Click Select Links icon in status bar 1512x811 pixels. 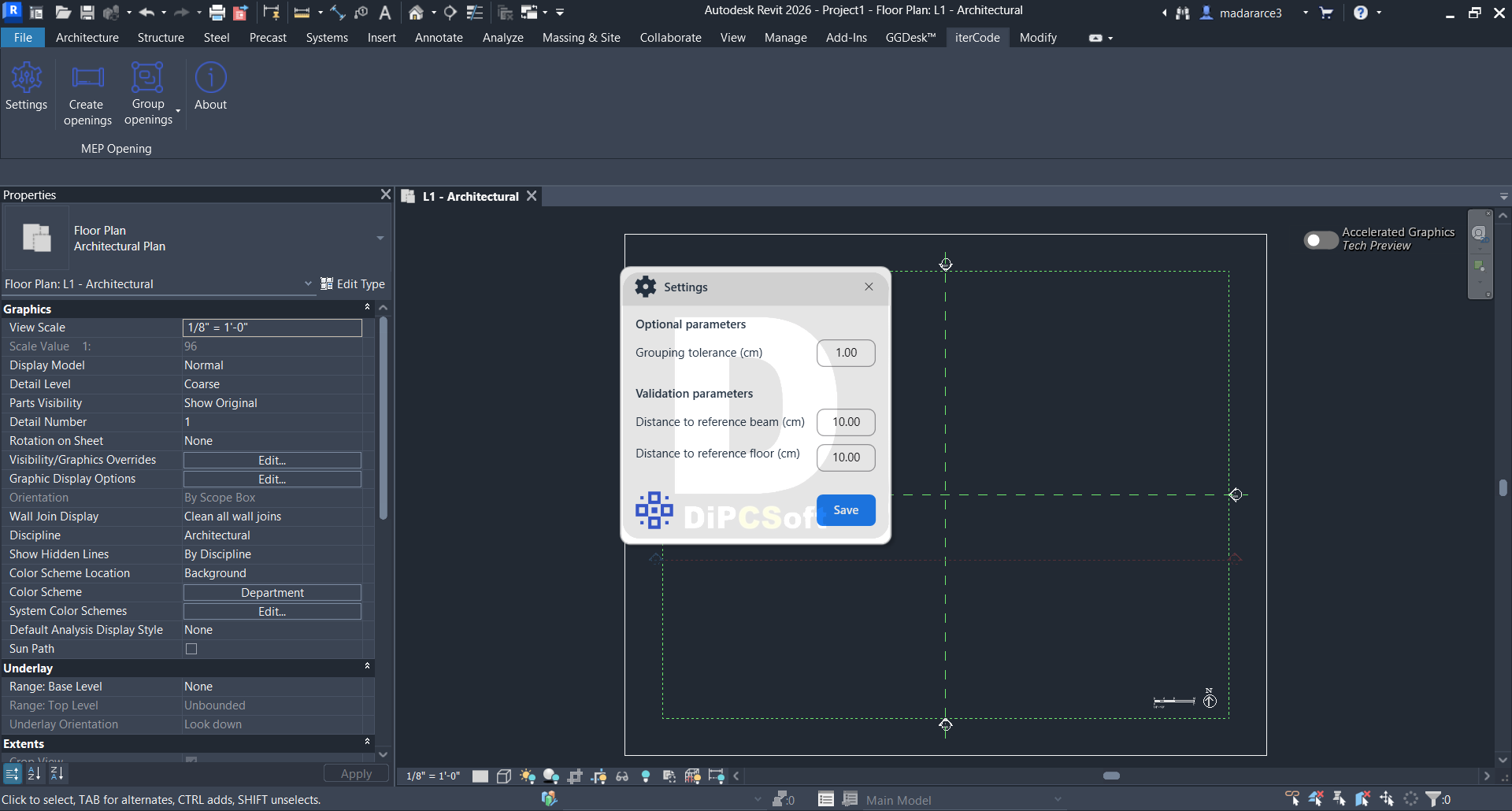pos(1292,799)
